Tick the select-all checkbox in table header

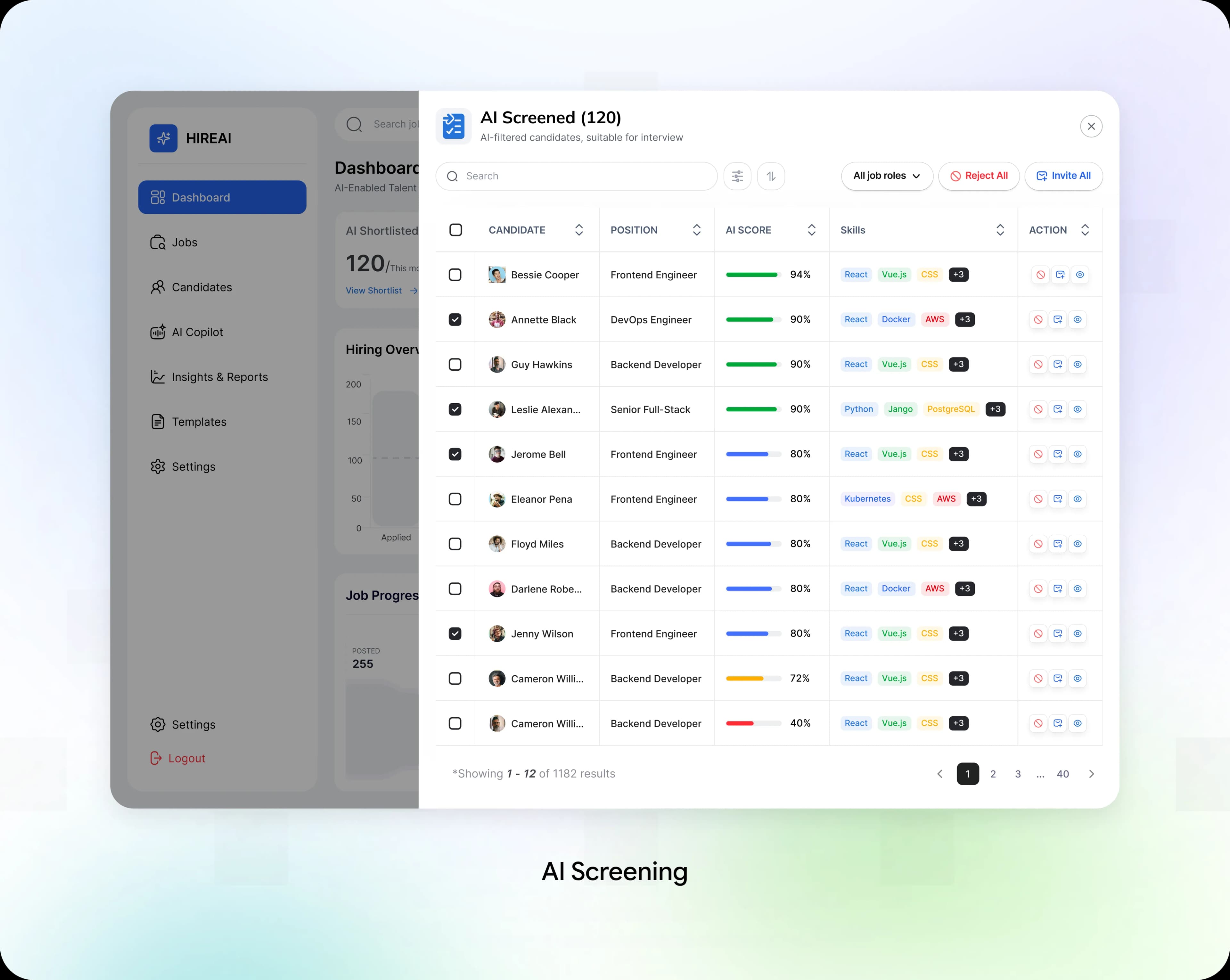tap(456, 230)
